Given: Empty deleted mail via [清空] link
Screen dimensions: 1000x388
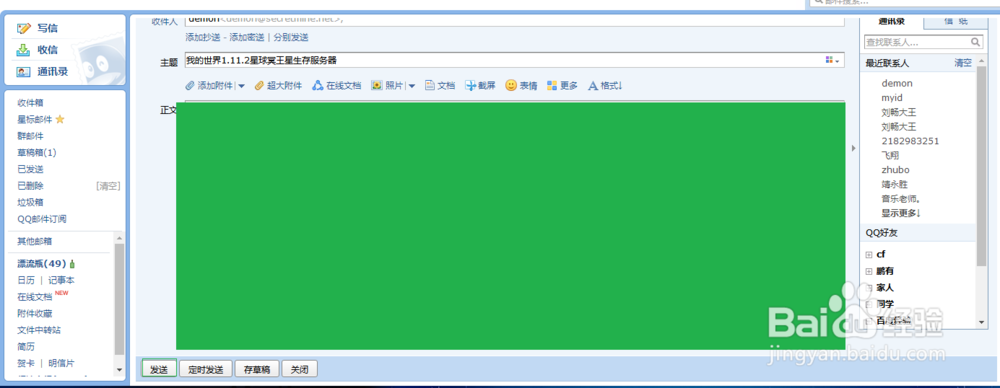Looking at the screenshot, I should 108,186.
